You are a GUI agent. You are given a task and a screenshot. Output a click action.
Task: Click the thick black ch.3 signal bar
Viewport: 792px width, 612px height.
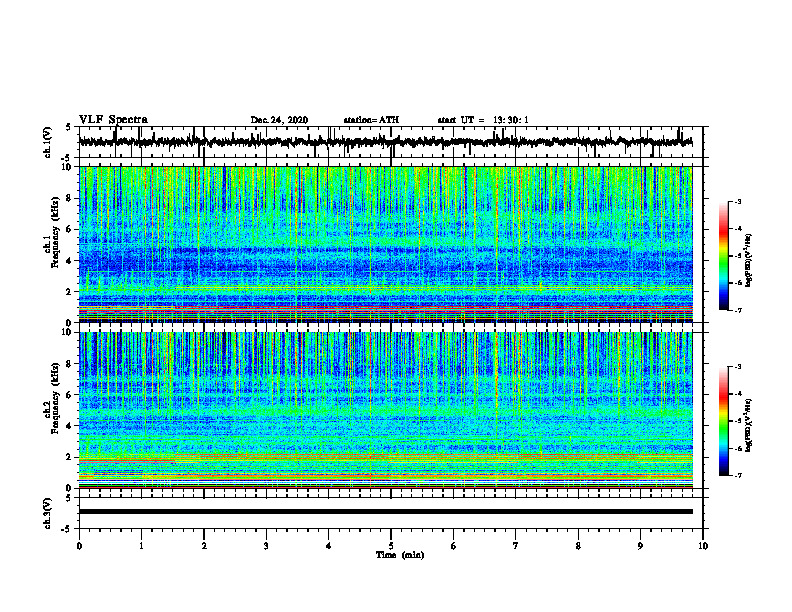pos(385,512)
